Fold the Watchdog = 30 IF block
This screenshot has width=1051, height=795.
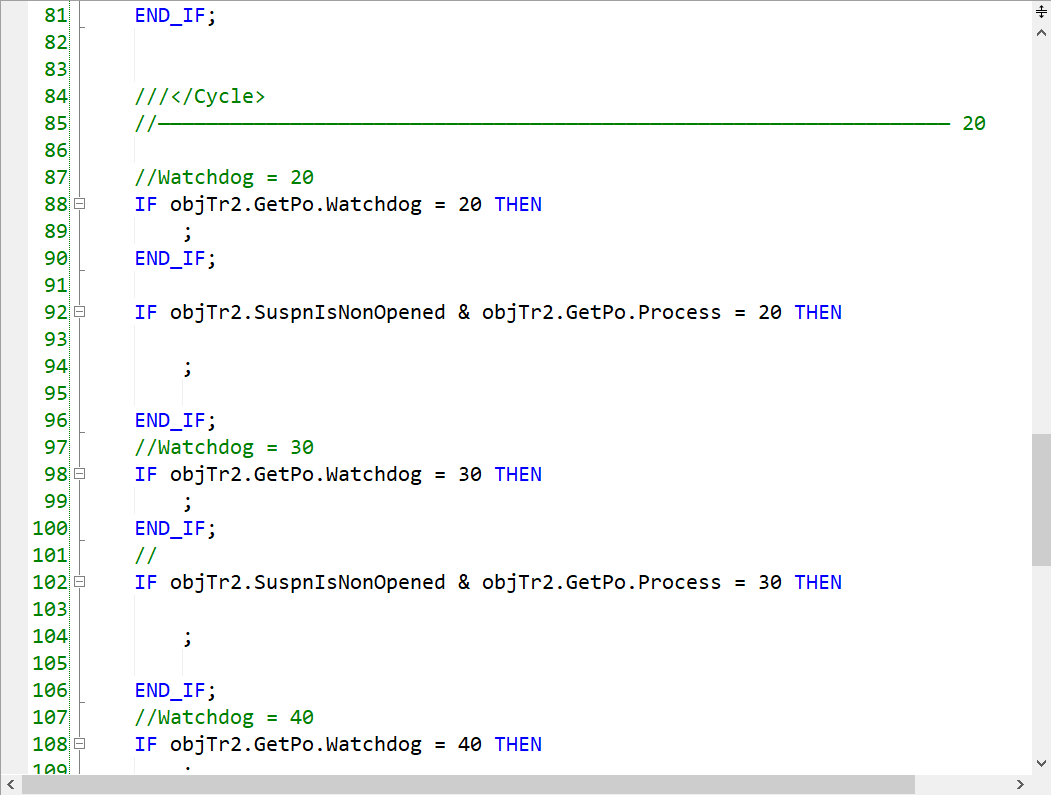coord(80,474)
